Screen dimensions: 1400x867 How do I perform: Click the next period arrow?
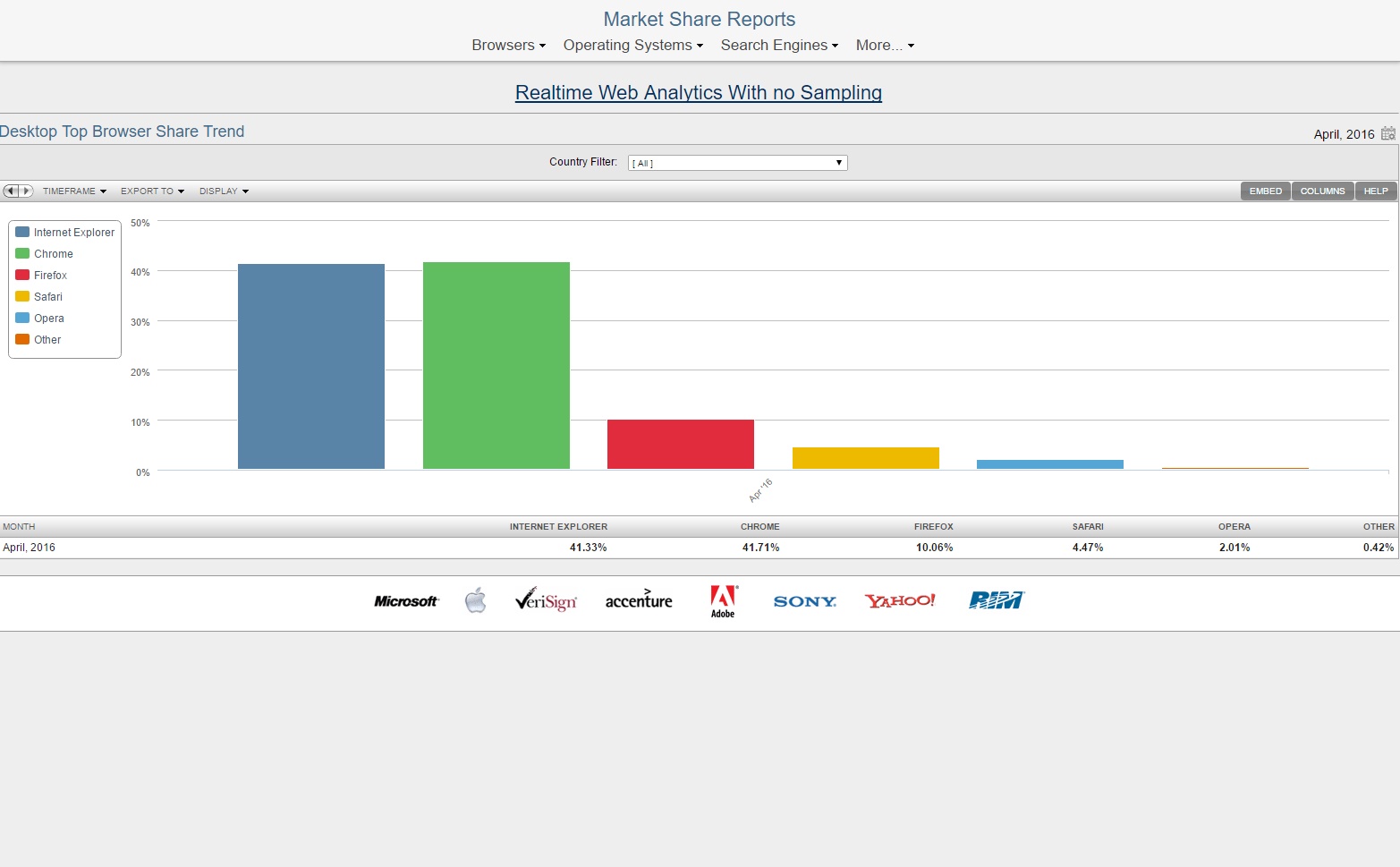(x=26, y=191)
